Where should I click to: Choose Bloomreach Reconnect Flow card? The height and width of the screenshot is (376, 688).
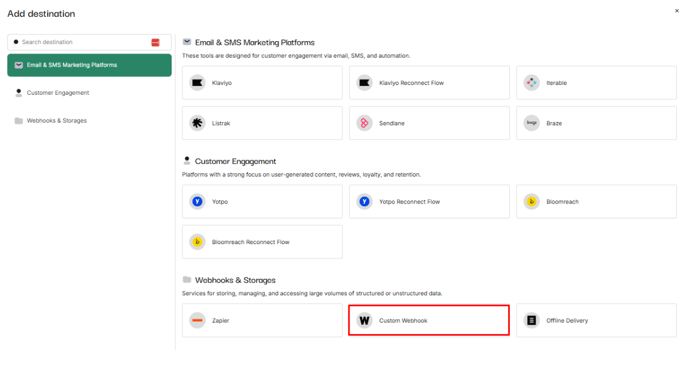(262, 242)
